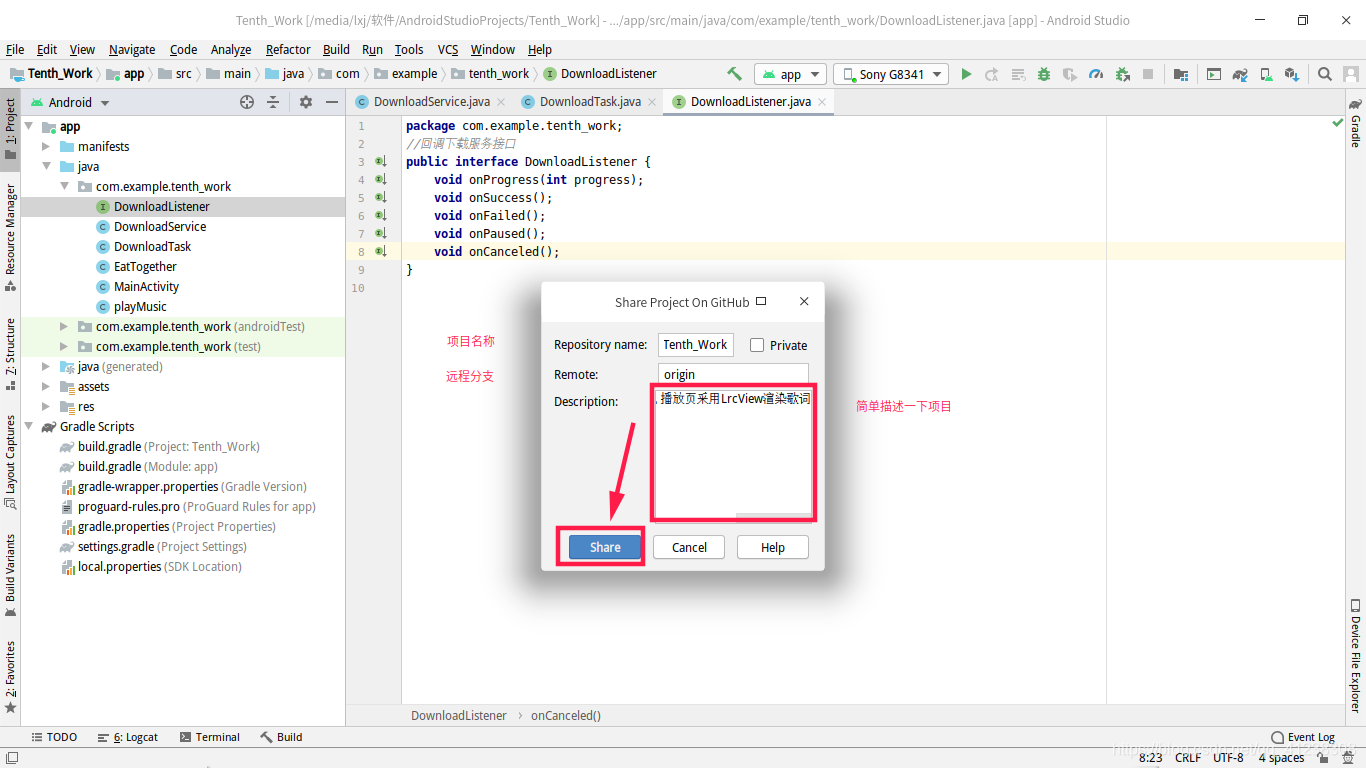Screen dimensions: 1366x768
Task: Open the AVD Manager icon
Action: [x=1266, y=74]
